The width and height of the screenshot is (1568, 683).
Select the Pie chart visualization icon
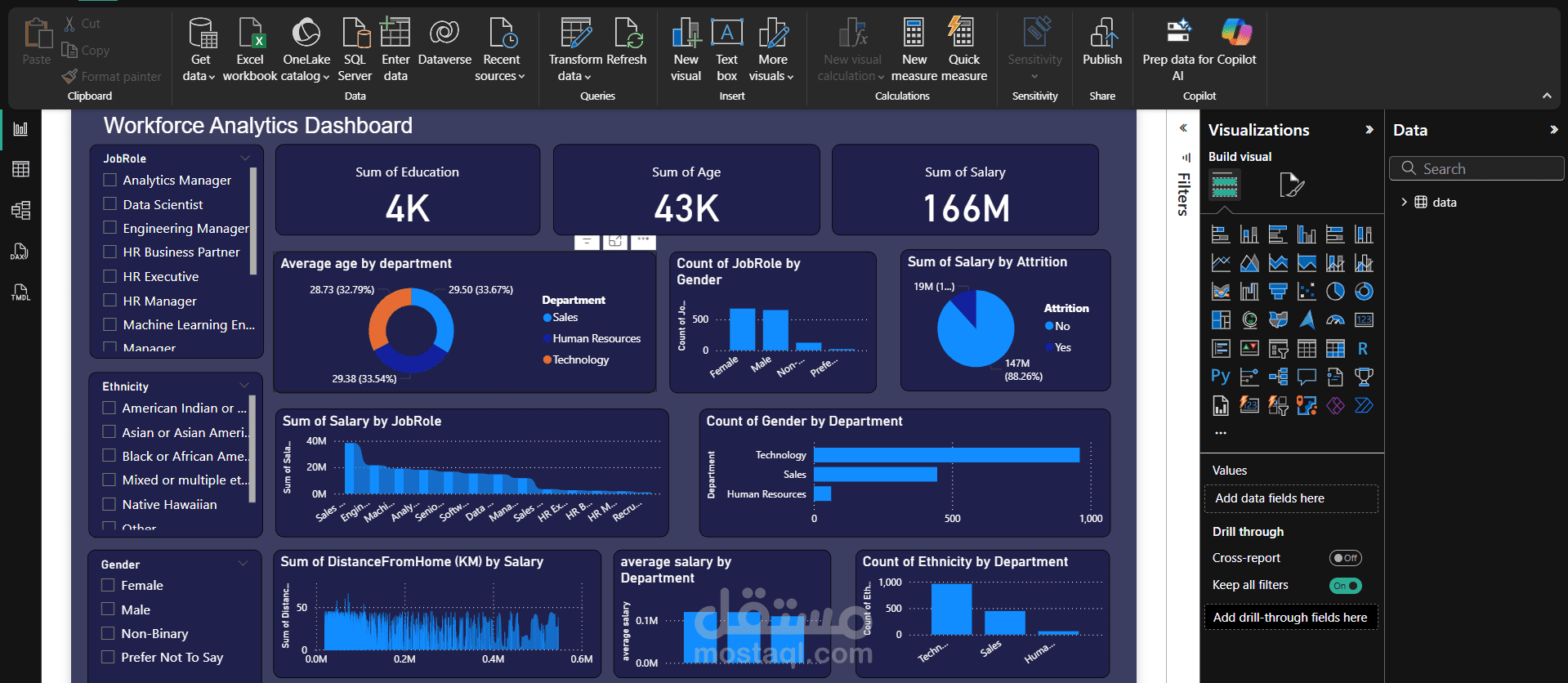point(1335,292)
